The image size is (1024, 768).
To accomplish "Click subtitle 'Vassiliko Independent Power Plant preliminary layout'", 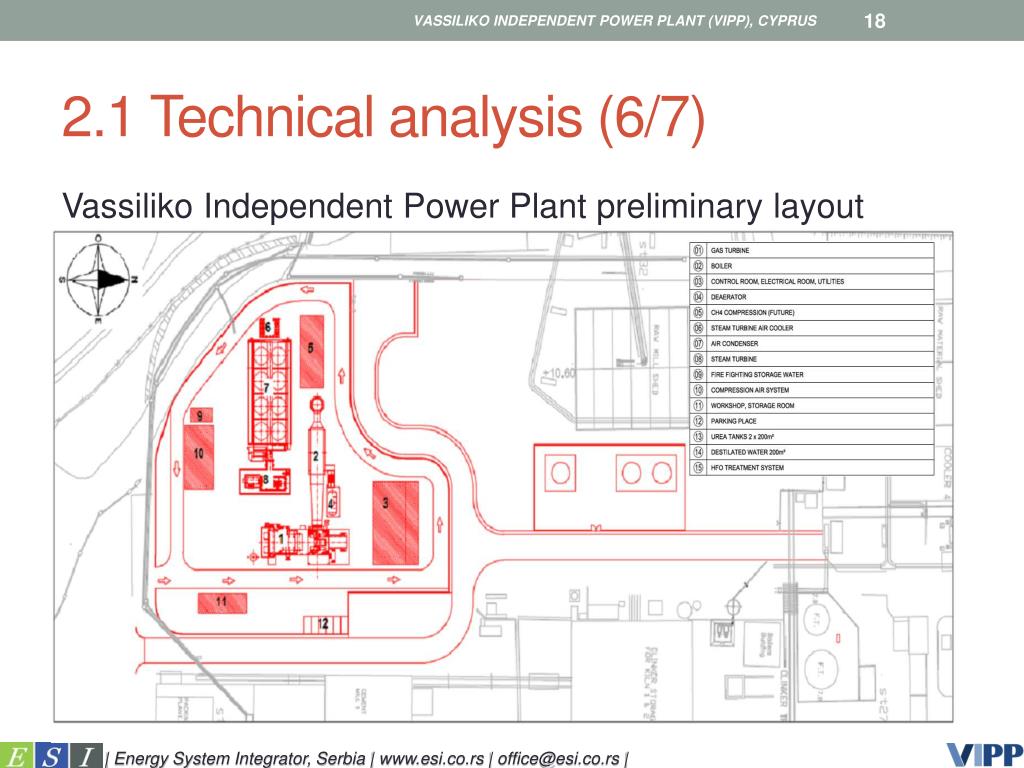I will click(x=463, y=206).
